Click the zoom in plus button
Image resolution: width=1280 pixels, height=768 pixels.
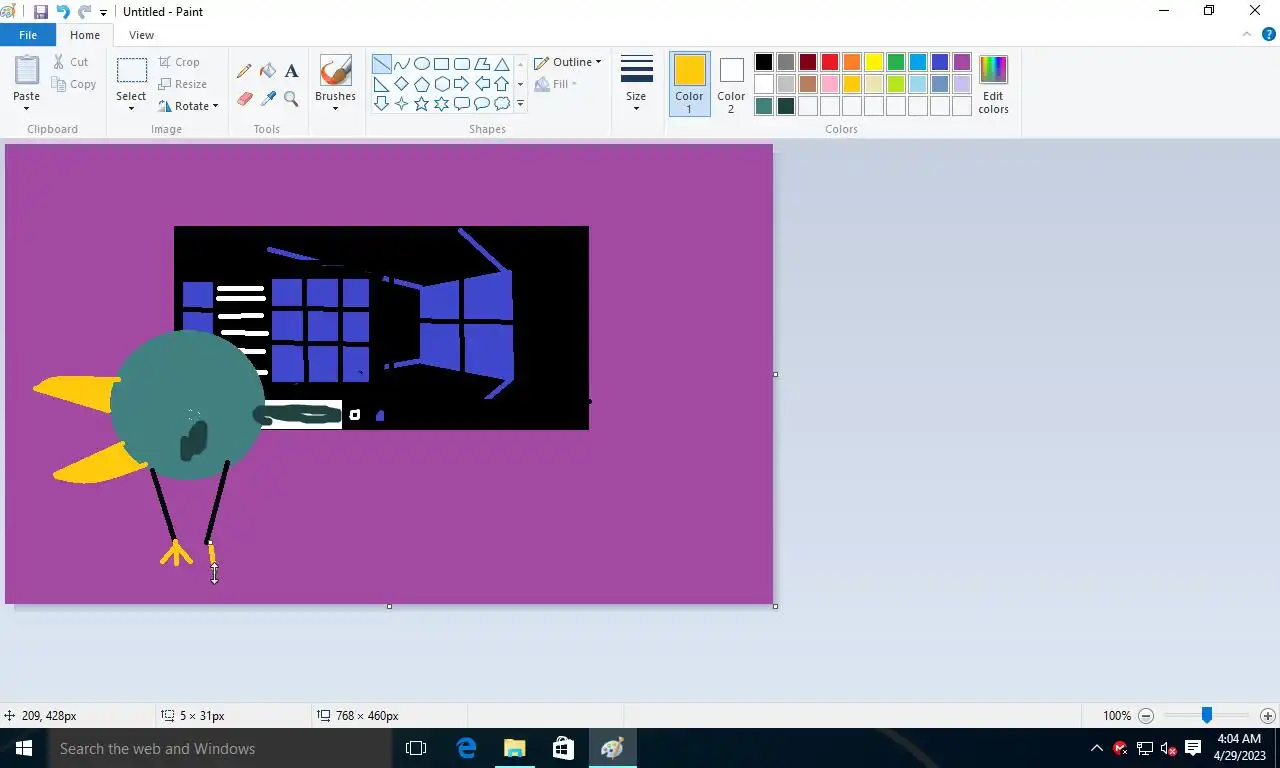pyautogui.click(x=1268, y=716)
